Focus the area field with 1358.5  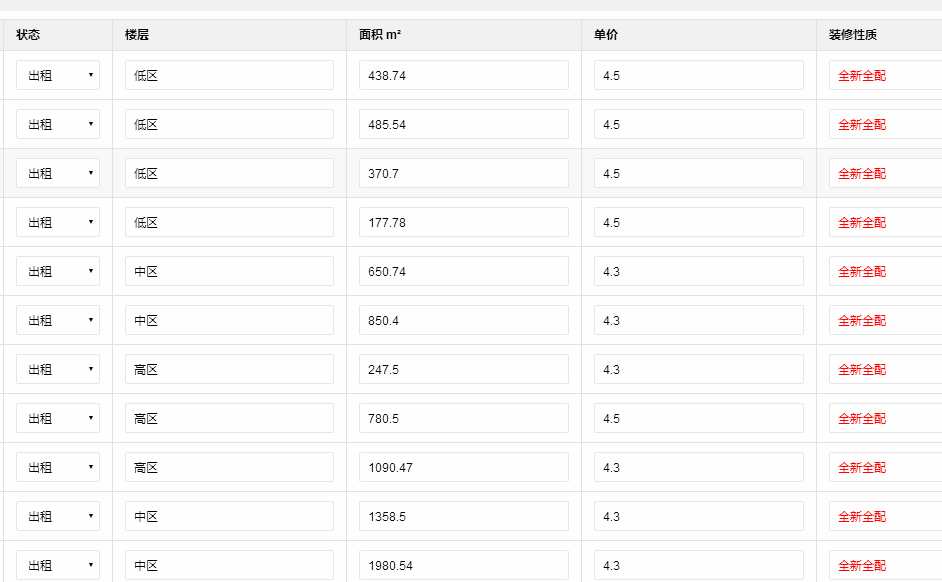[464, 516]
